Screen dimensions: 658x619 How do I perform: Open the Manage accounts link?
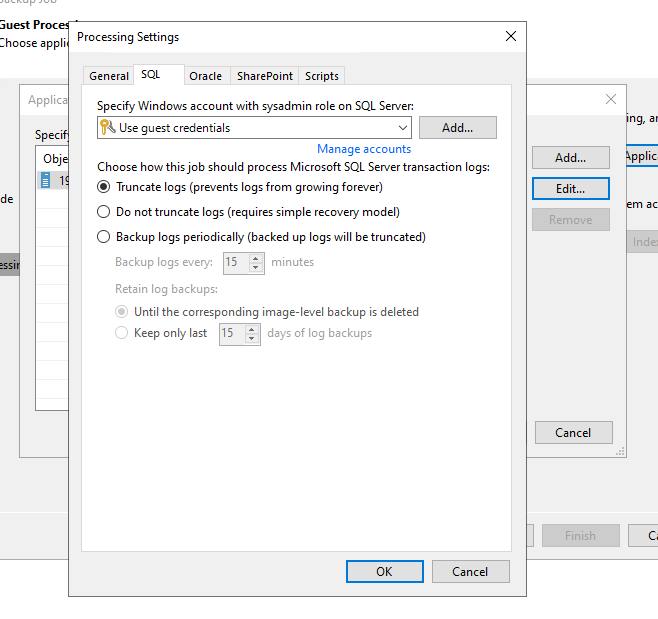[x=364, y=149]
